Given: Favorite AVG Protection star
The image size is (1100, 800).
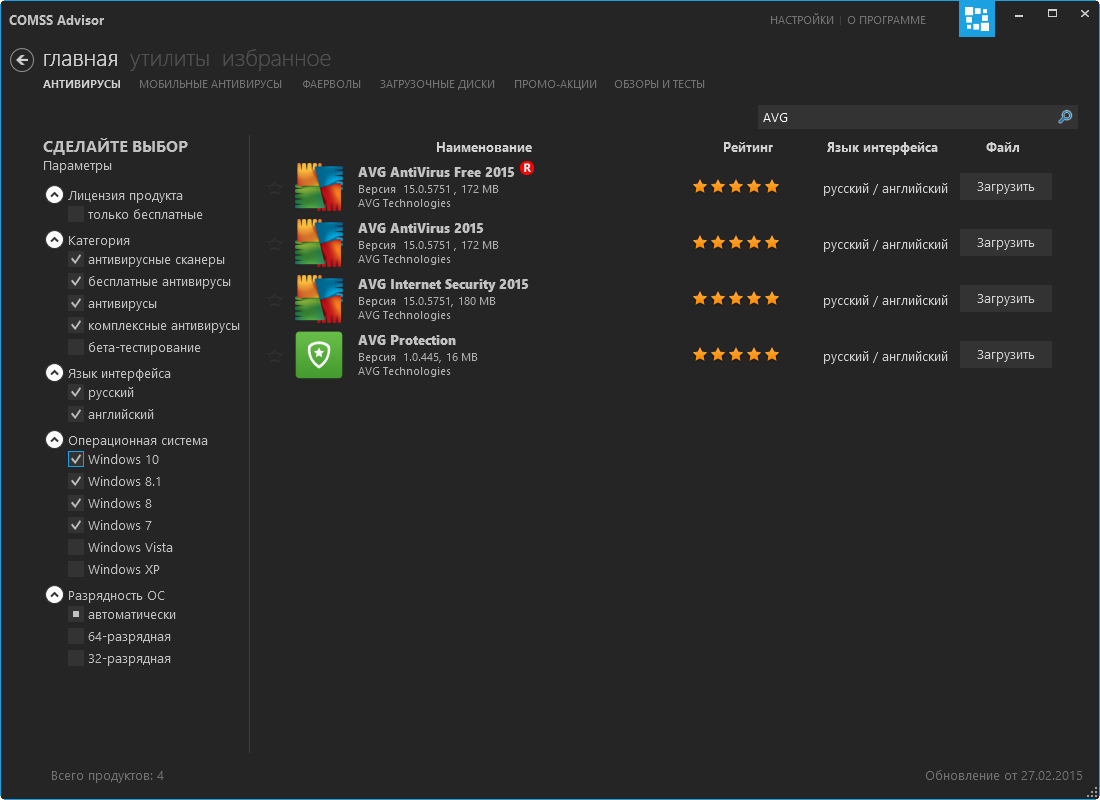Looking at the screenshot, I should (275, 356).
